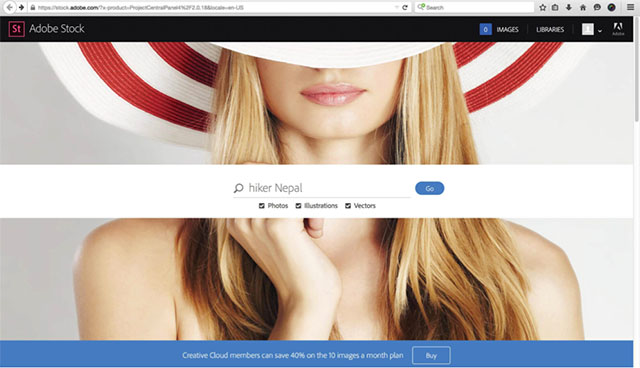Click the Adobe logo in the header
Screen dimensions: 640x368
point(618,29)
